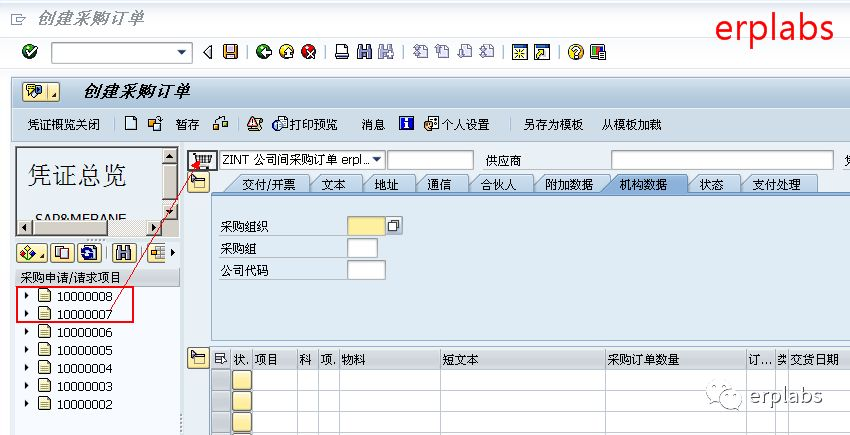This screenshot has height=435, width=850.
Task: Click the 采购组 input field
Action: 362,248
